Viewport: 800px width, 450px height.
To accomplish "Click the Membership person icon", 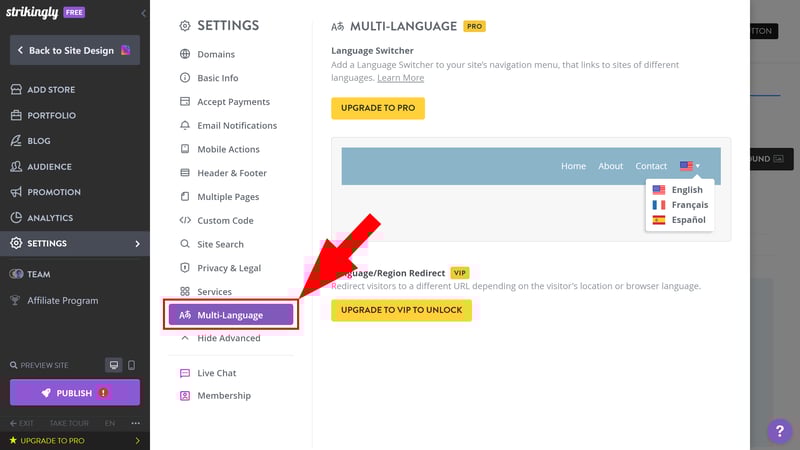I will [x=185, y=395].
